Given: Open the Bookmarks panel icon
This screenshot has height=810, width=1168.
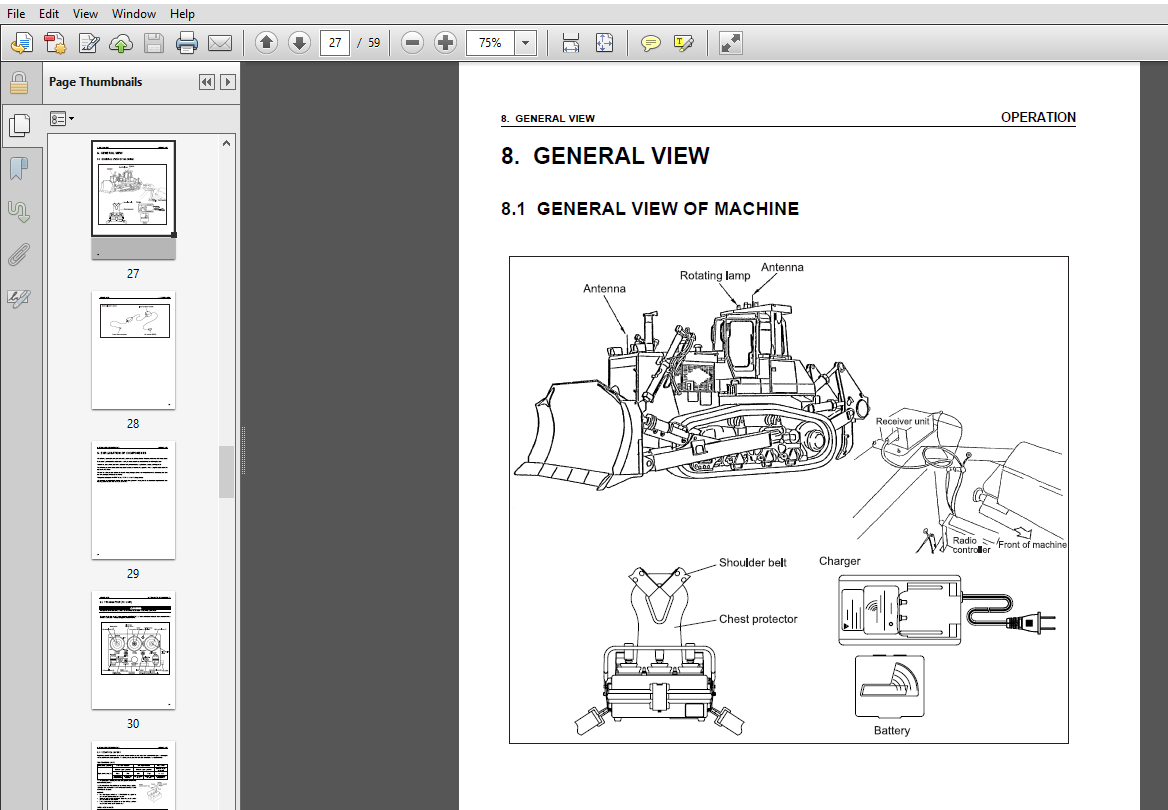Looking at the screenshot, I should coord(19,169).
